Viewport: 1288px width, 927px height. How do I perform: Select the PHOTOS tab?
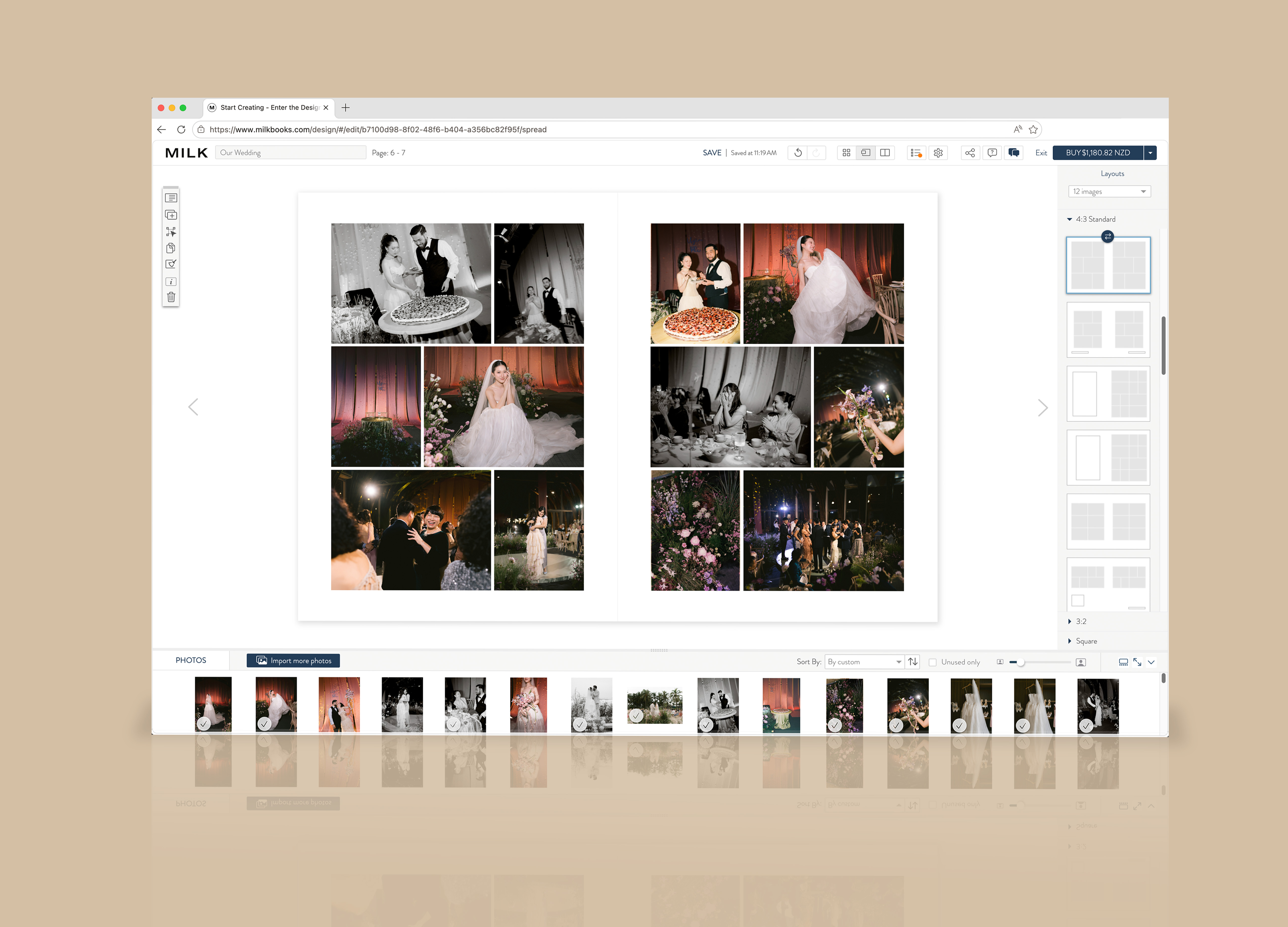tap(191, 660)
